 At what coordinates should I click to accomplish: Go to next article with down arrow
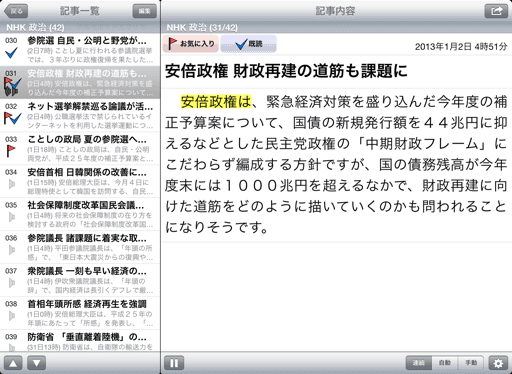36,363
